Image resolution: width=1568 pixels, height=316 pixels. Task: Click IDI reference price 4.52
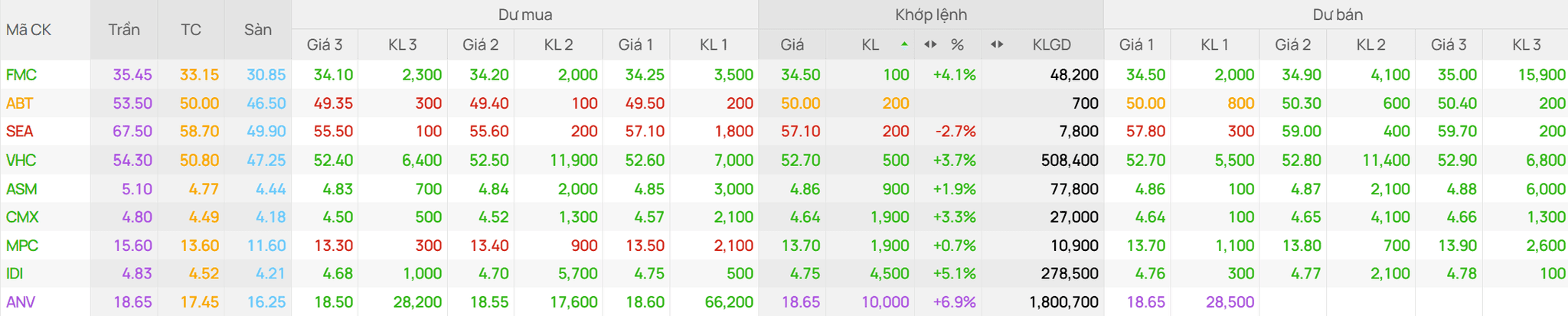click(204, 274)
